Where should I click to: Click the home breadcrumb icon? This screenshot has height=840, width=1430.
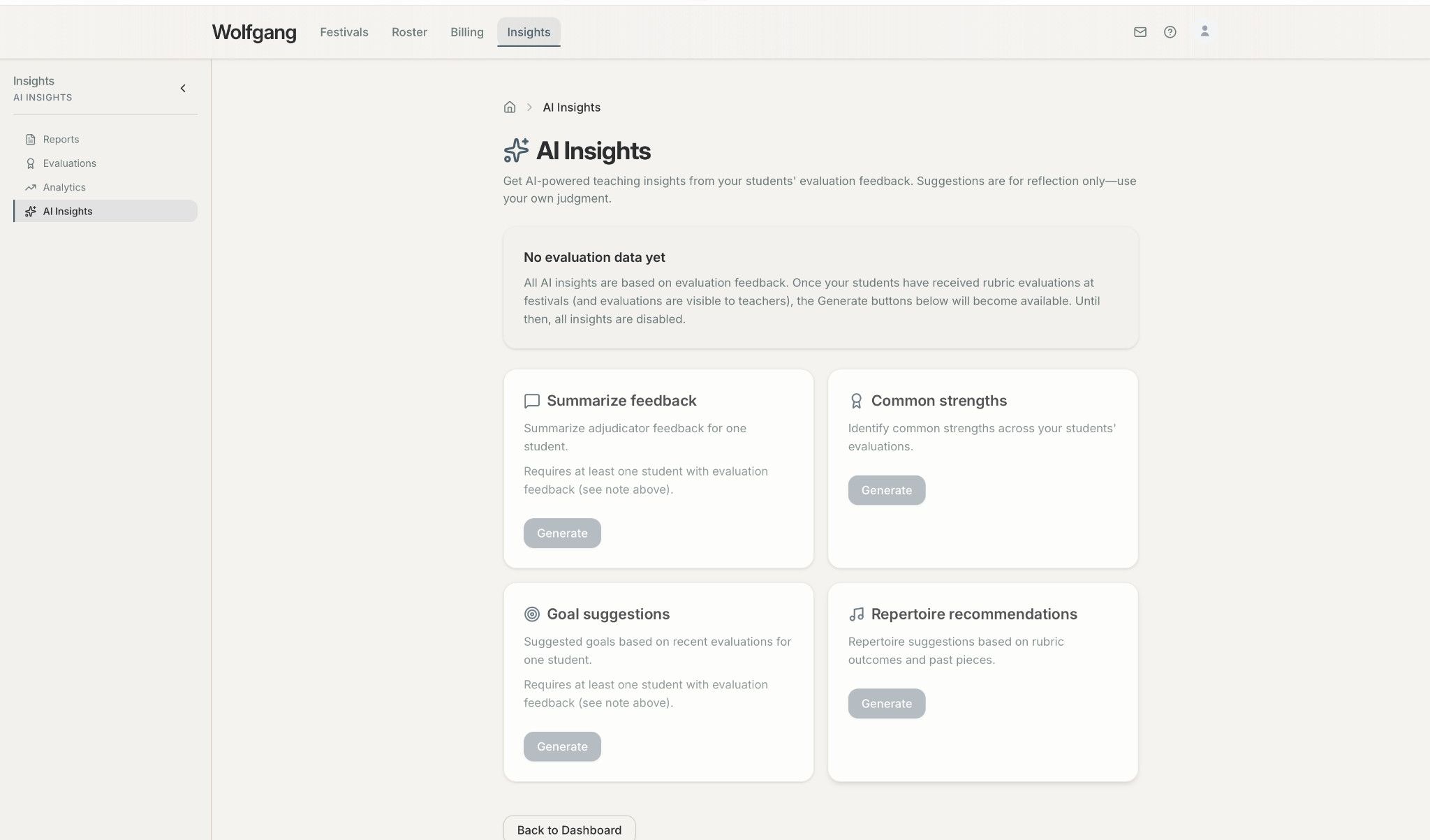[x=510, y=108]
